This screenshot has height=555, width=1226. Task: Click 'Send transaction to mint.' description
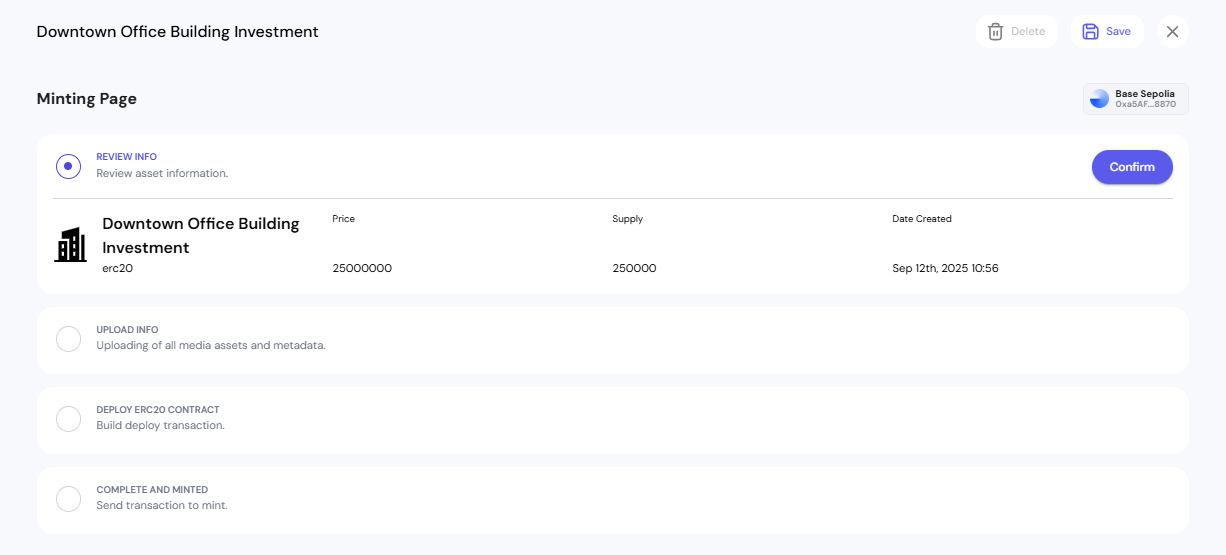pos(162,506)
